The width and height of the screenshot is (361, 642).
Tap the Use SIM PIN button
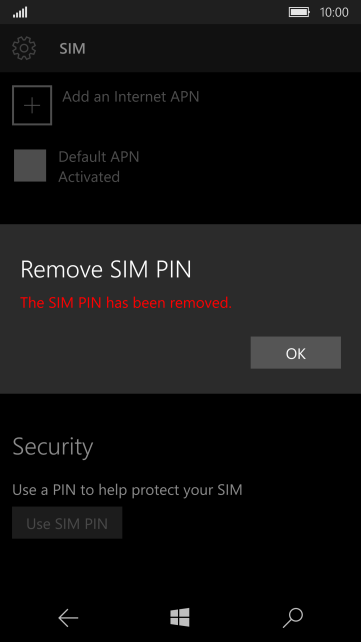(67, 523)
